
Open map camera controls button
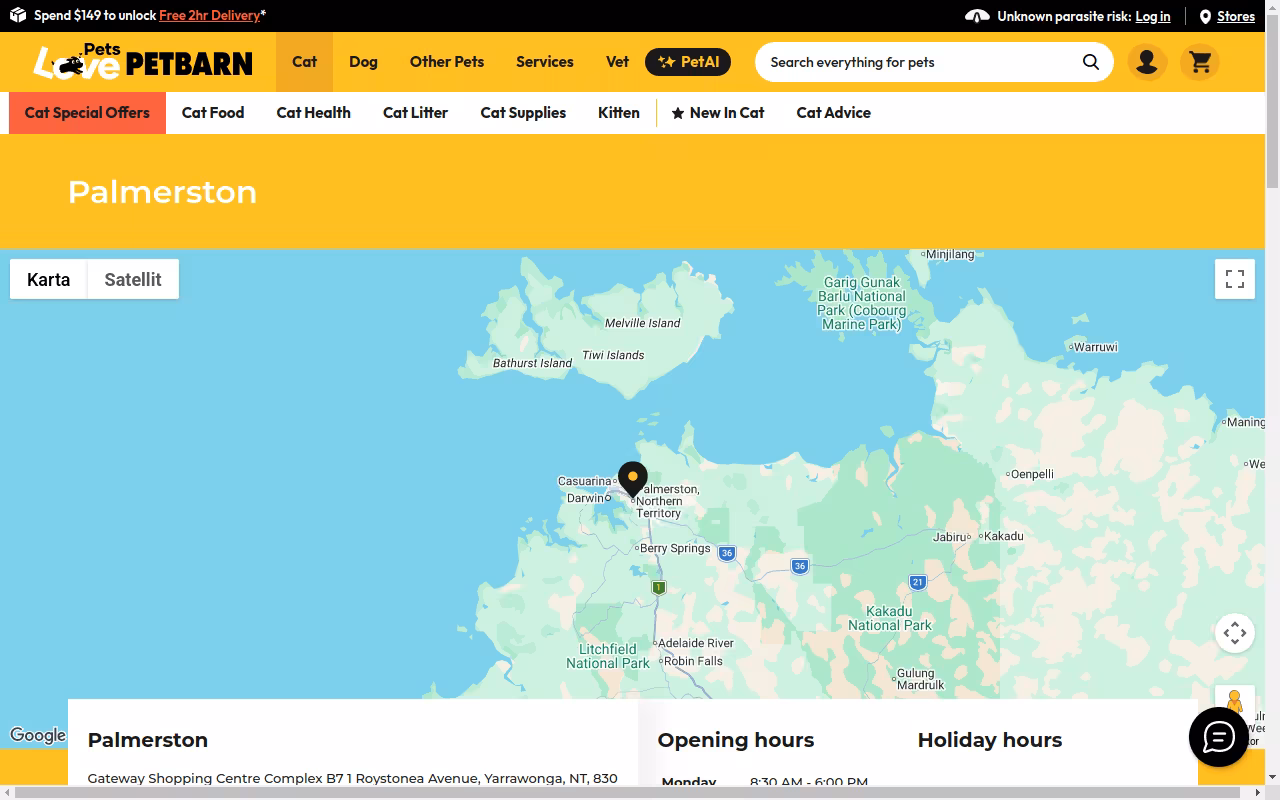click(1235, 633)
